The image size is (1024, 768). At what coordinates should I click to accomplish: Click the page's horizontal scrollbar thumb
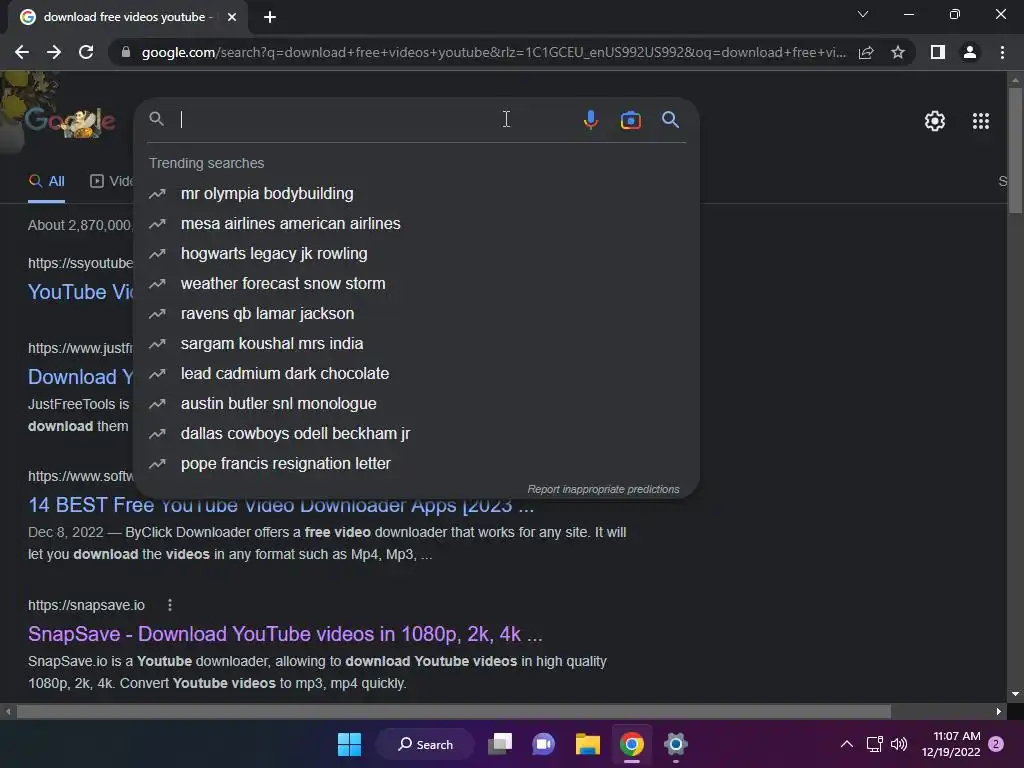tap(453, 711)
